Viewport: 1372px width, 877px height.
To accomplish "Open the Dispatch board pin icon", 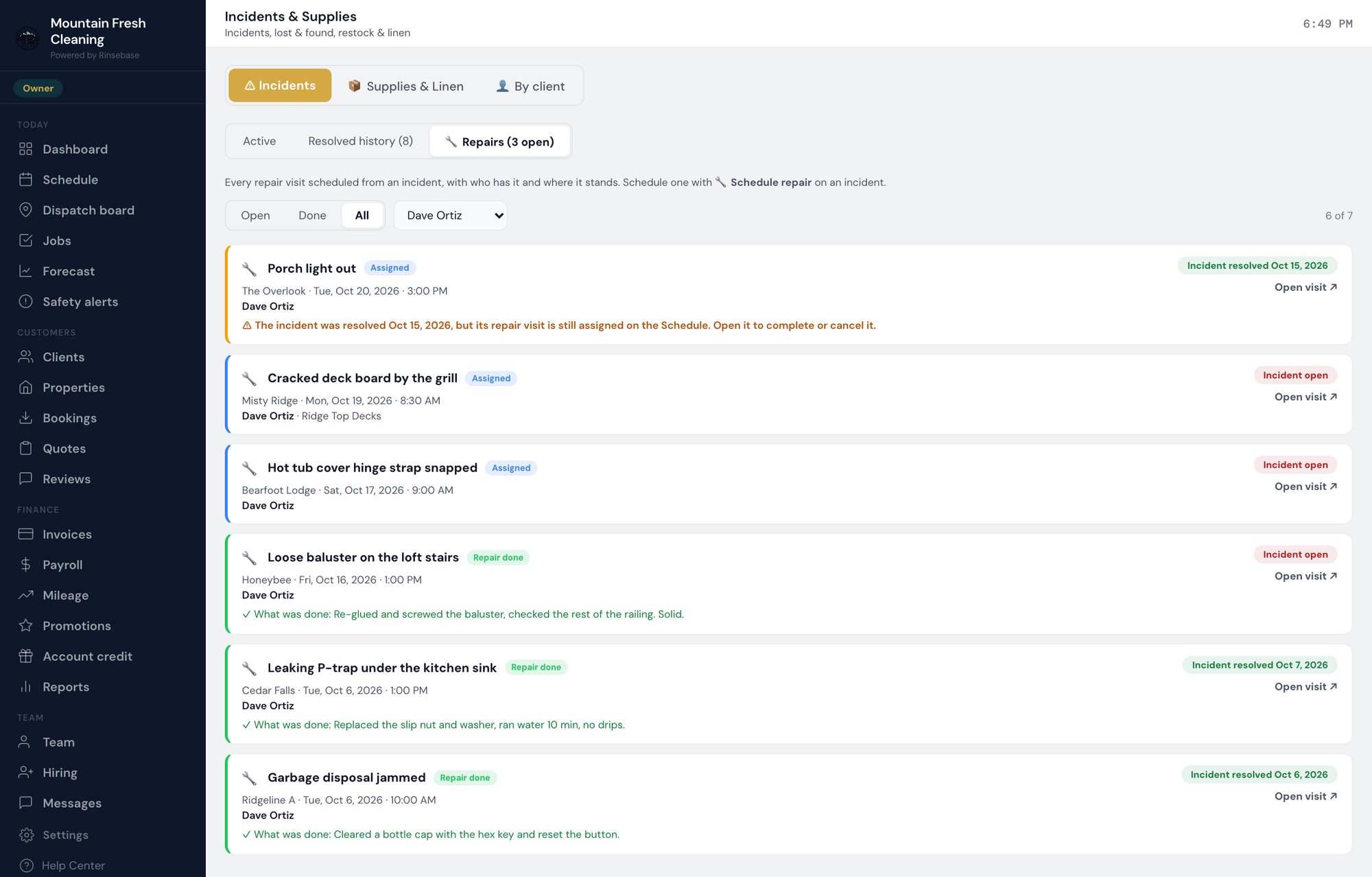I will click(25, 210).
